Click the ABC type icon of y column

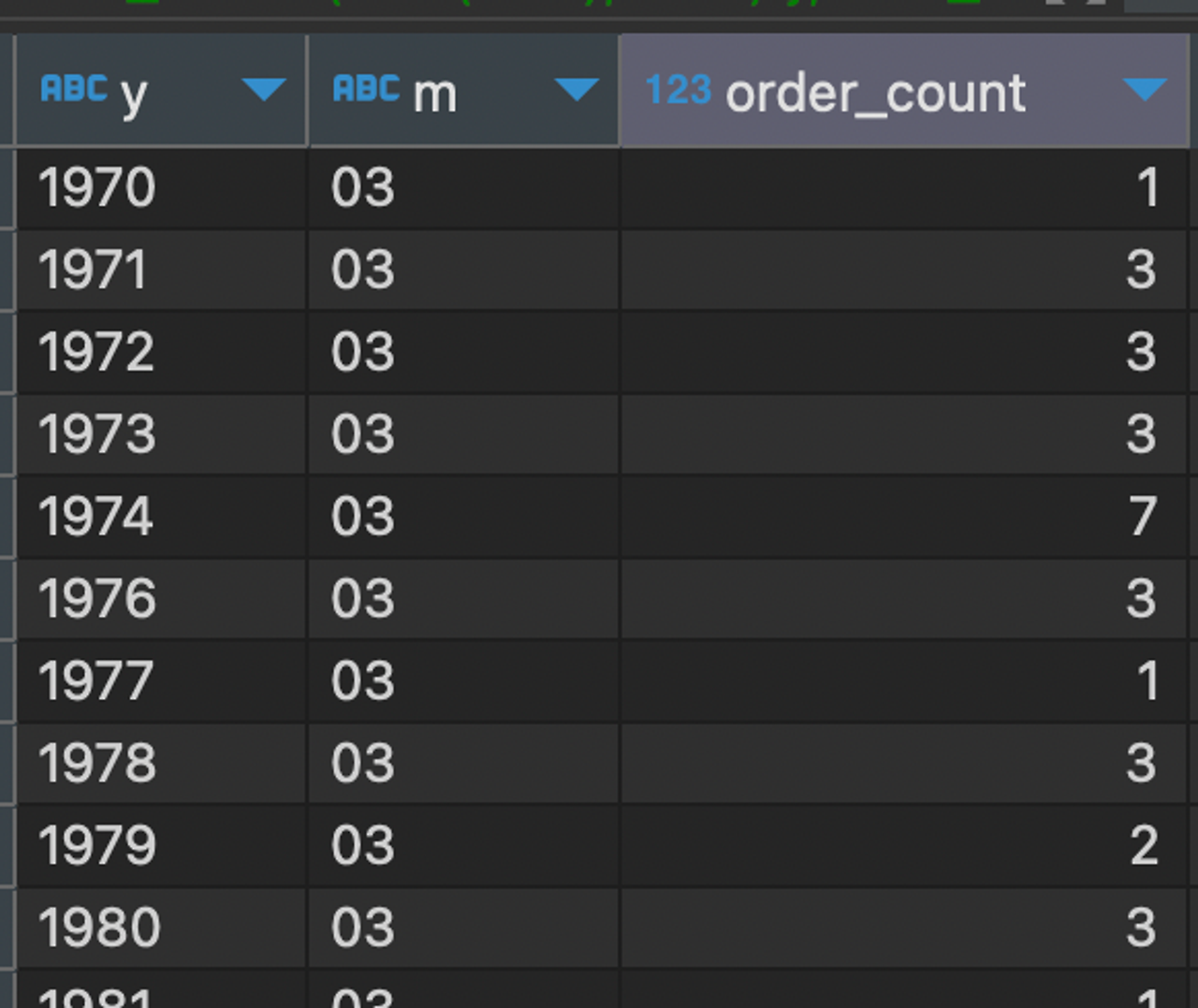pyautogui.click(x=74, y=89)
